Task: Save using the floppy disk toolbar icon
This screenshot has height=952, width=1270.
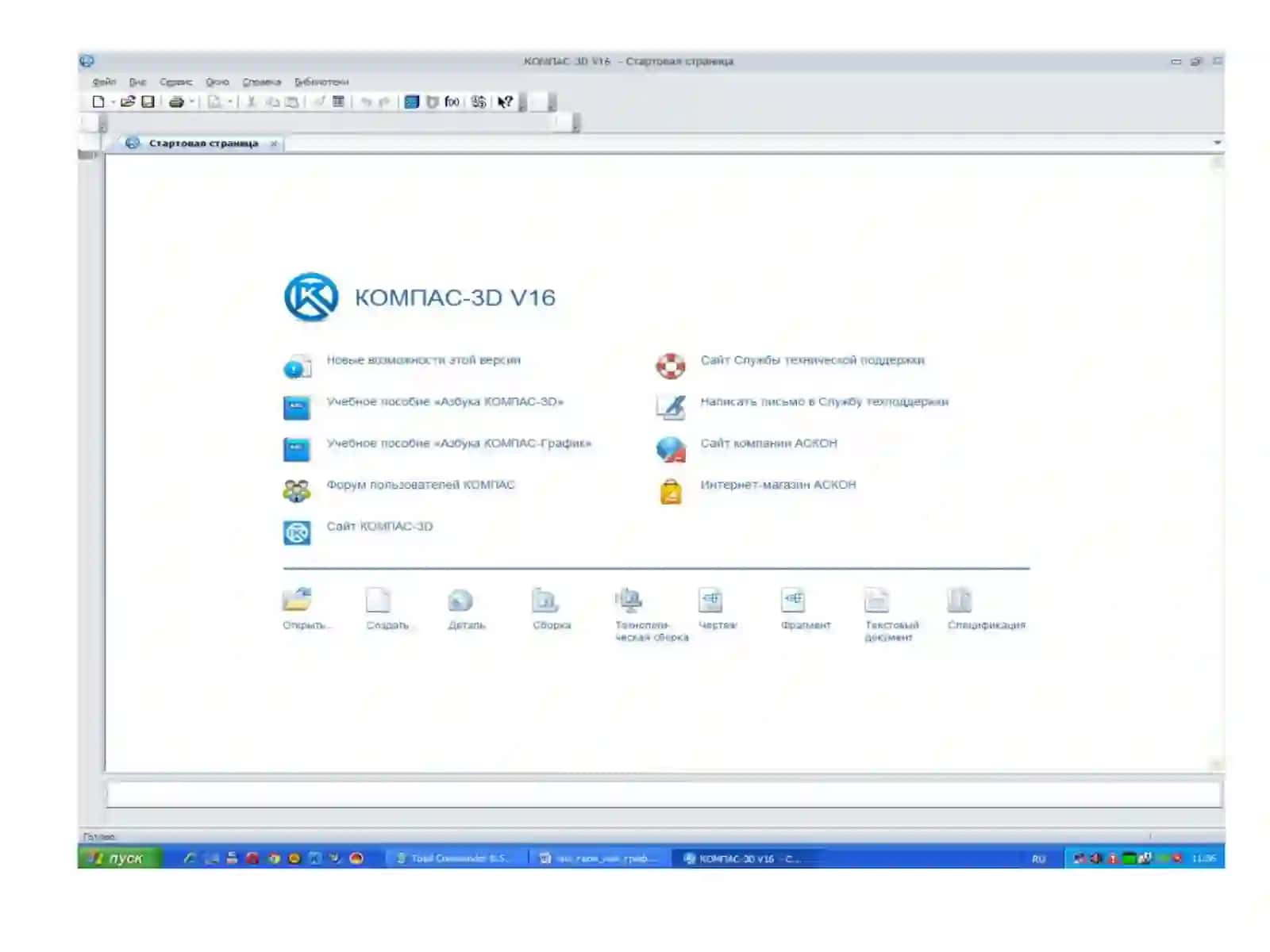Action: pos(148,102)
